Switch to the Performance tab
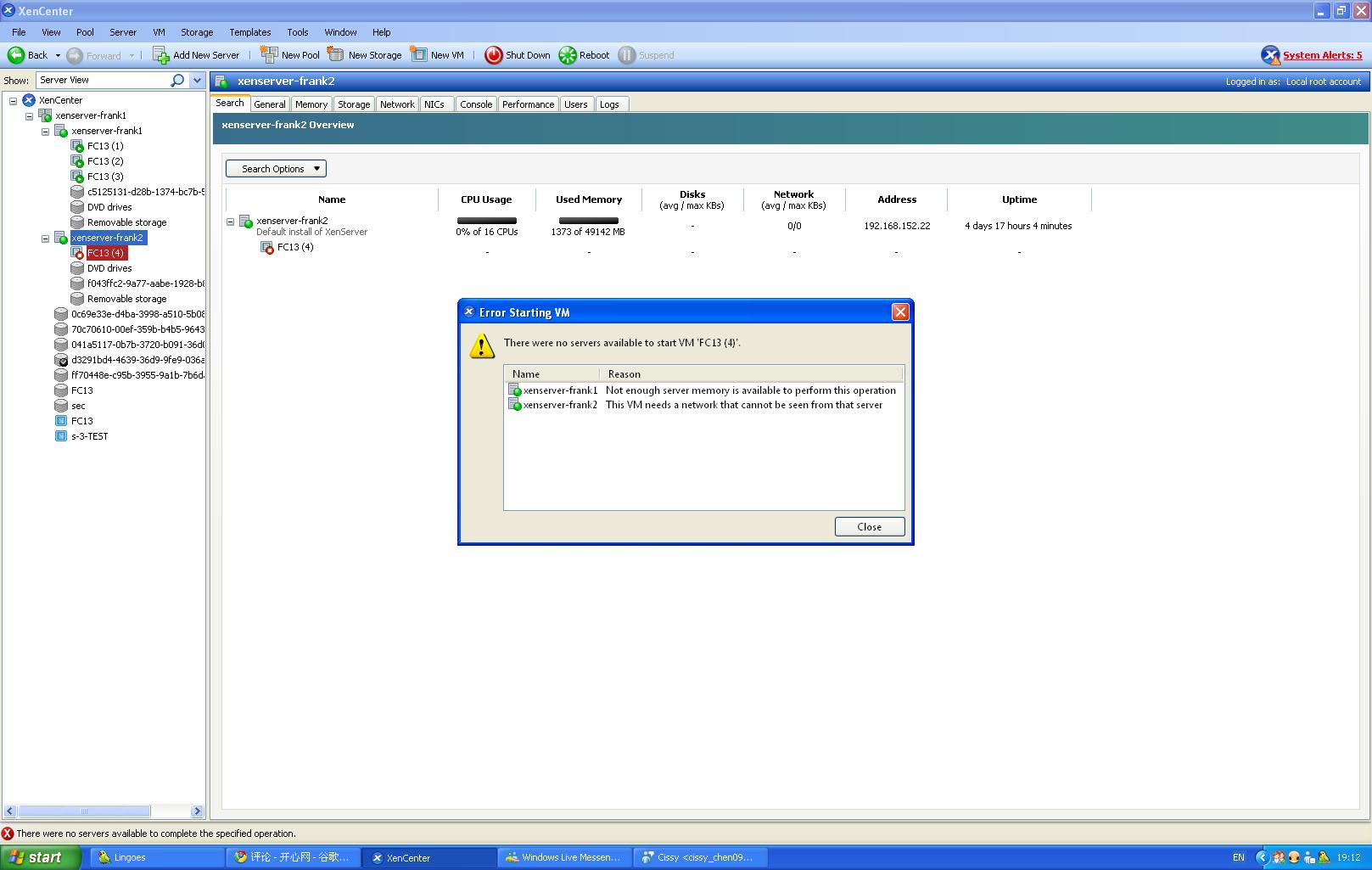Viewport: 1372px width, 870px height. pyautogui.click(x=528, y=104)
